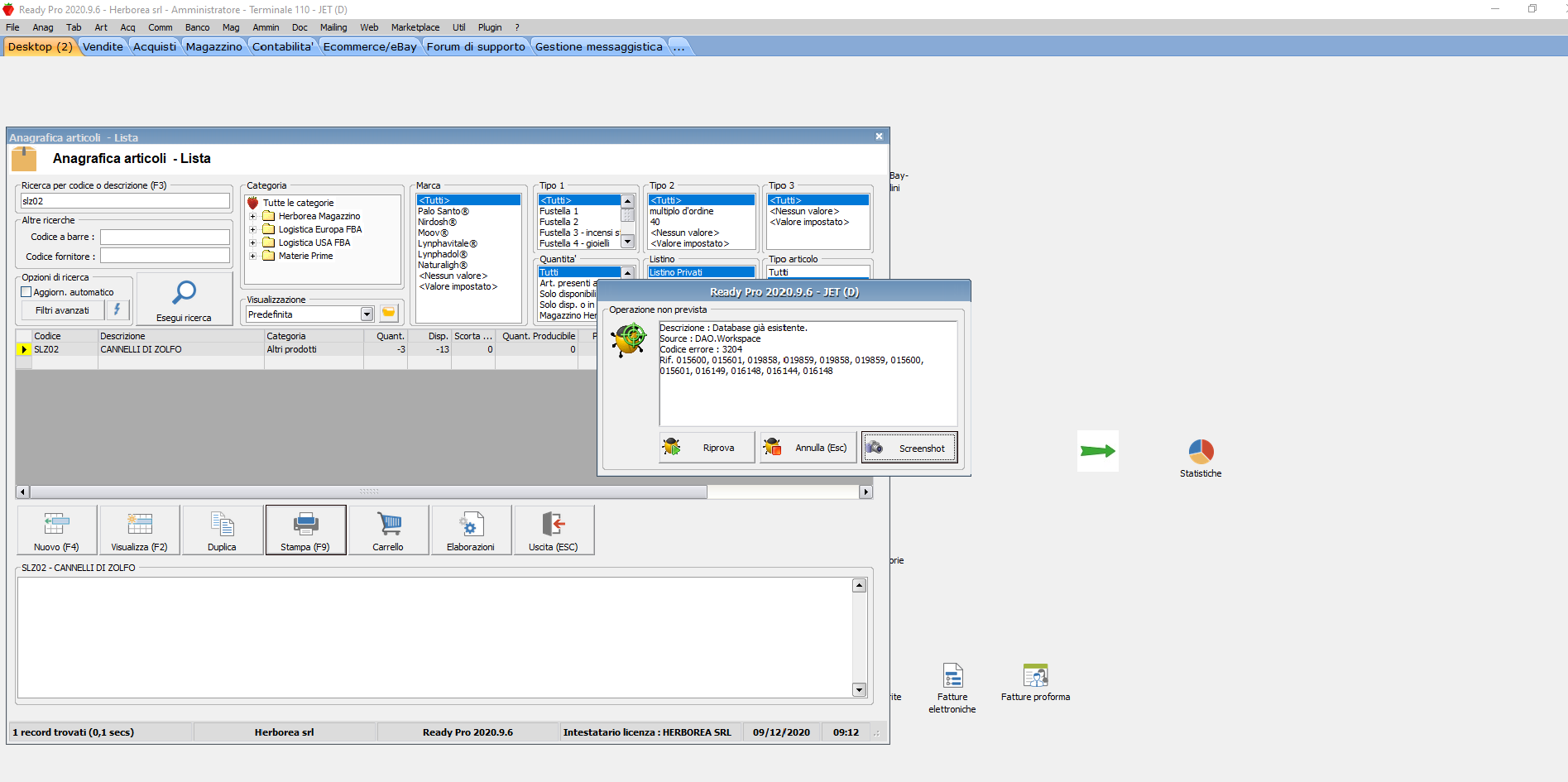Expand Materie Prime category

click(253, 257)
